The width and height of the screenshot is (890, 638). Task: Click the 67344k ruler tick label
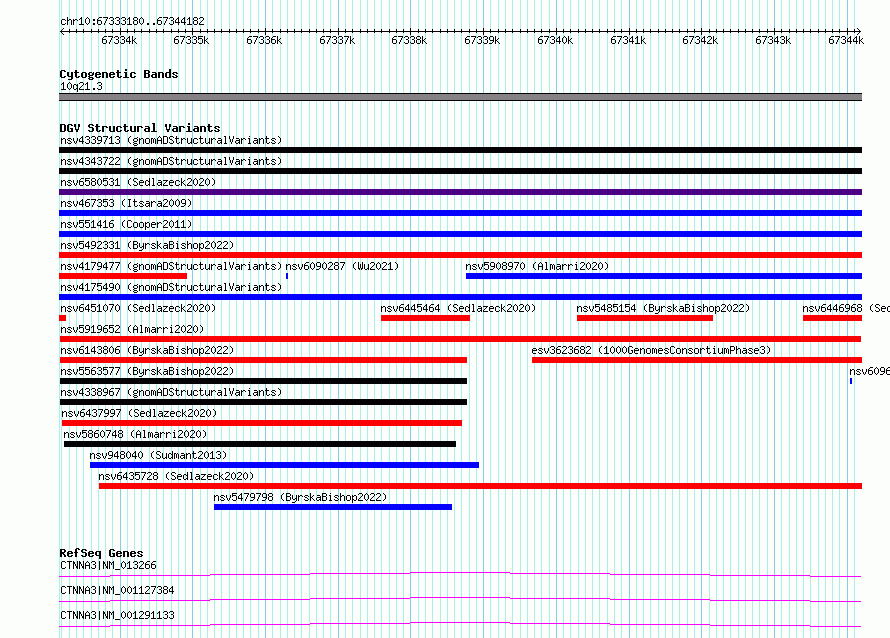846,40
